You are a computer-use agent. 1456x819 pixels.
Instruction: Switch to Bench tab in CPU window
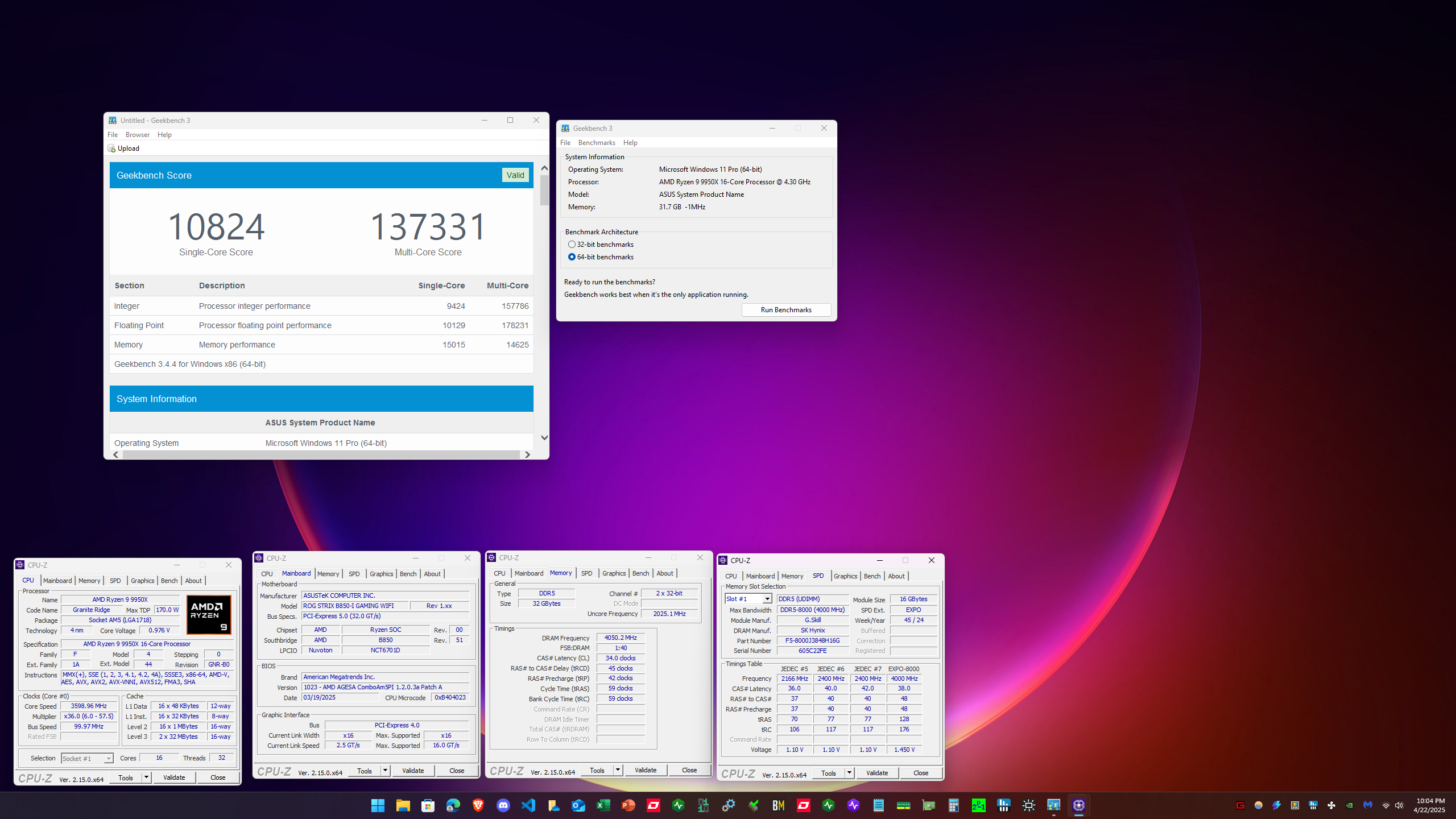click(169, 581)
